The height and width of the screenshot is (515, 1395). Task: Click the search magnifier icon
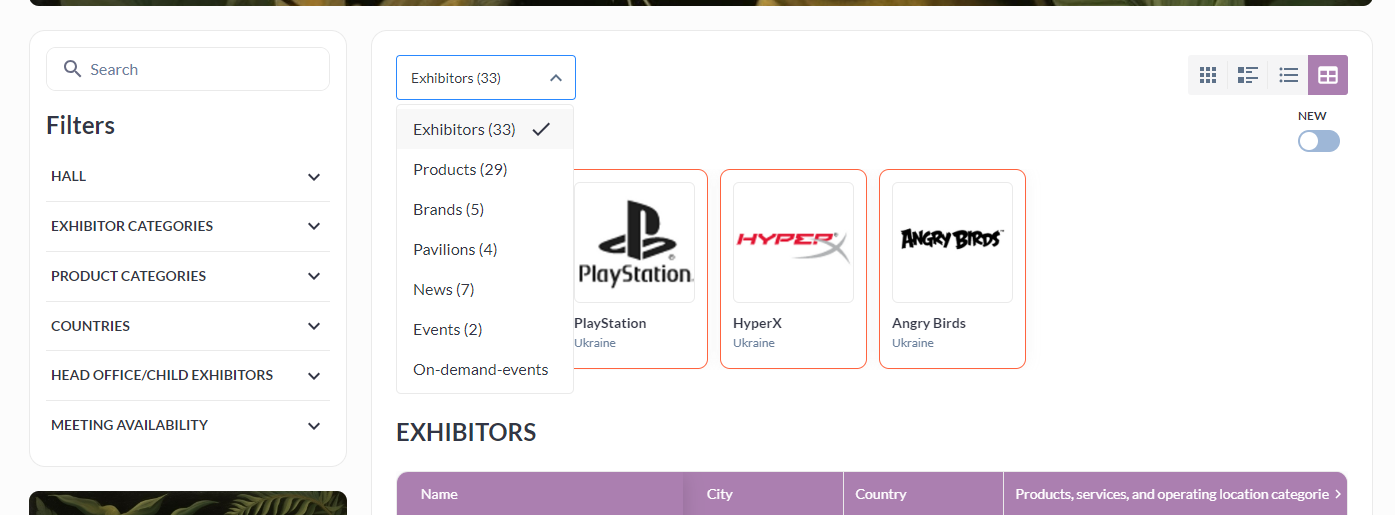(72, 69)
